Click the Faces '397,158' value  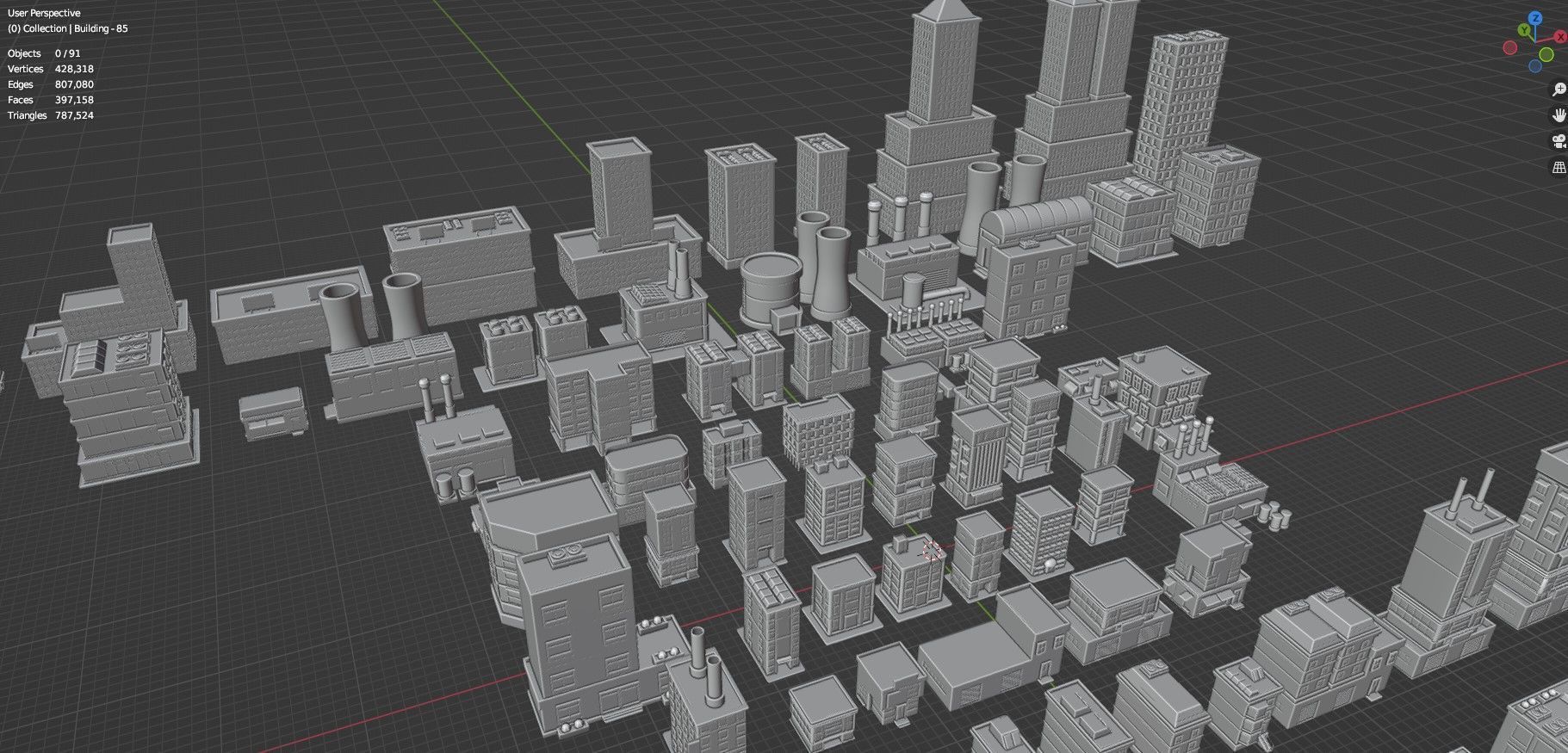coord(74,100)
